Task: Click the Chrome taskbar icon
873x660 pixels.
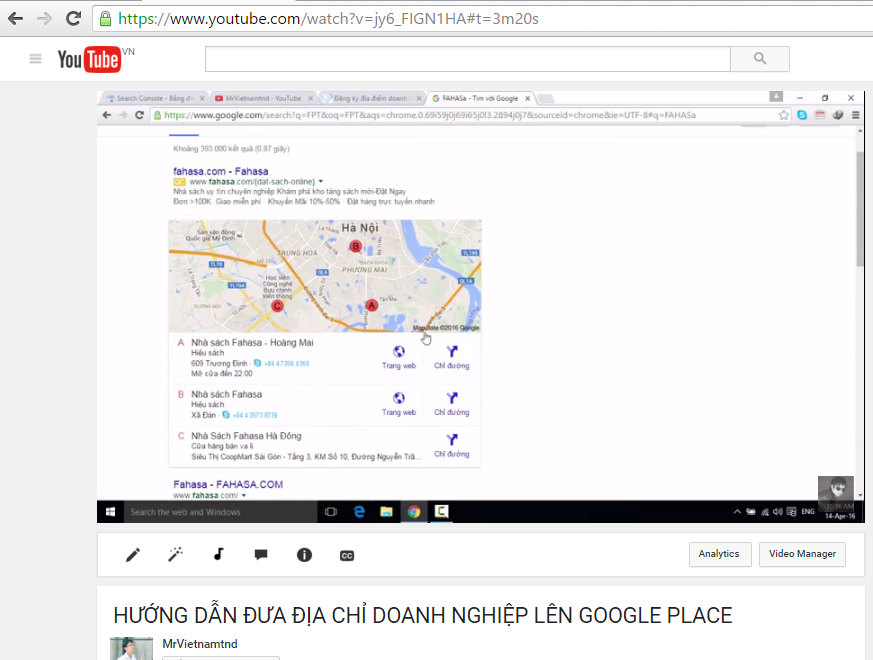Action: [x=414, y=512]
